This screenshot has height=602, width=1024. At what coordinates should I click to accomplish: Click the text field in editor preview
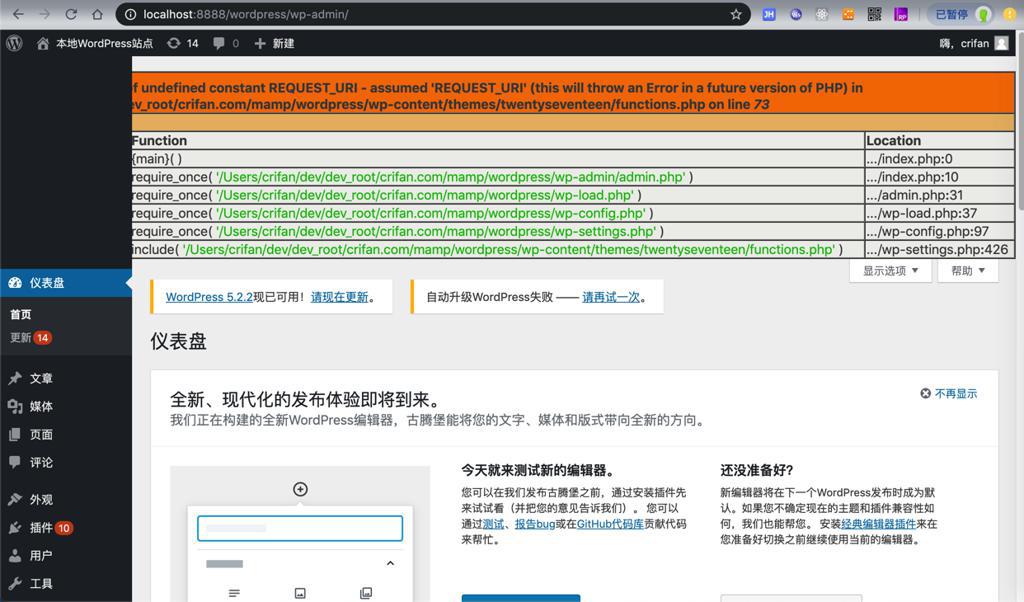[300, 528]
